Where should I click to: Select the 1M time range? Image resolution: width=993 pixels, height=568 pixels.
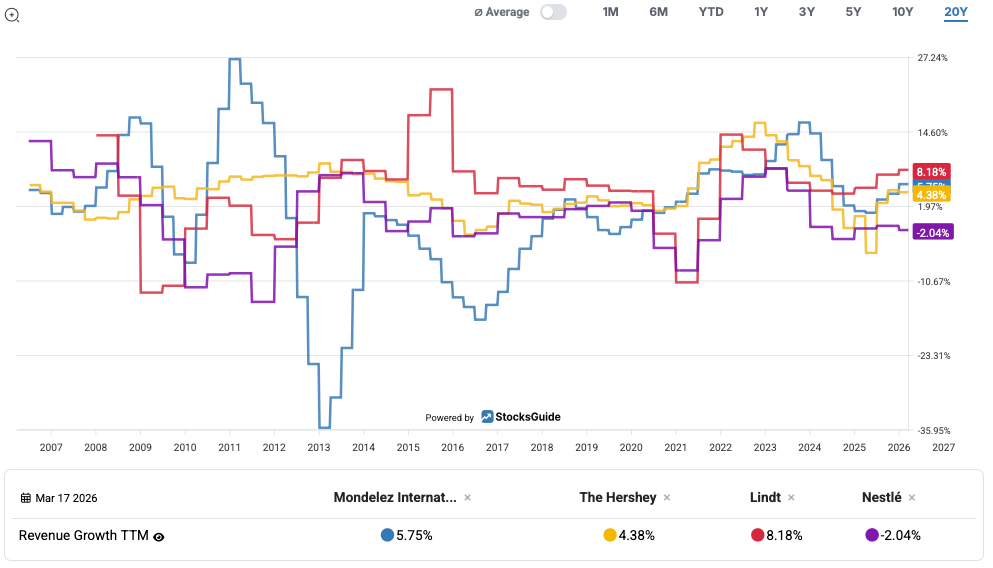click(x=610, y=12)
